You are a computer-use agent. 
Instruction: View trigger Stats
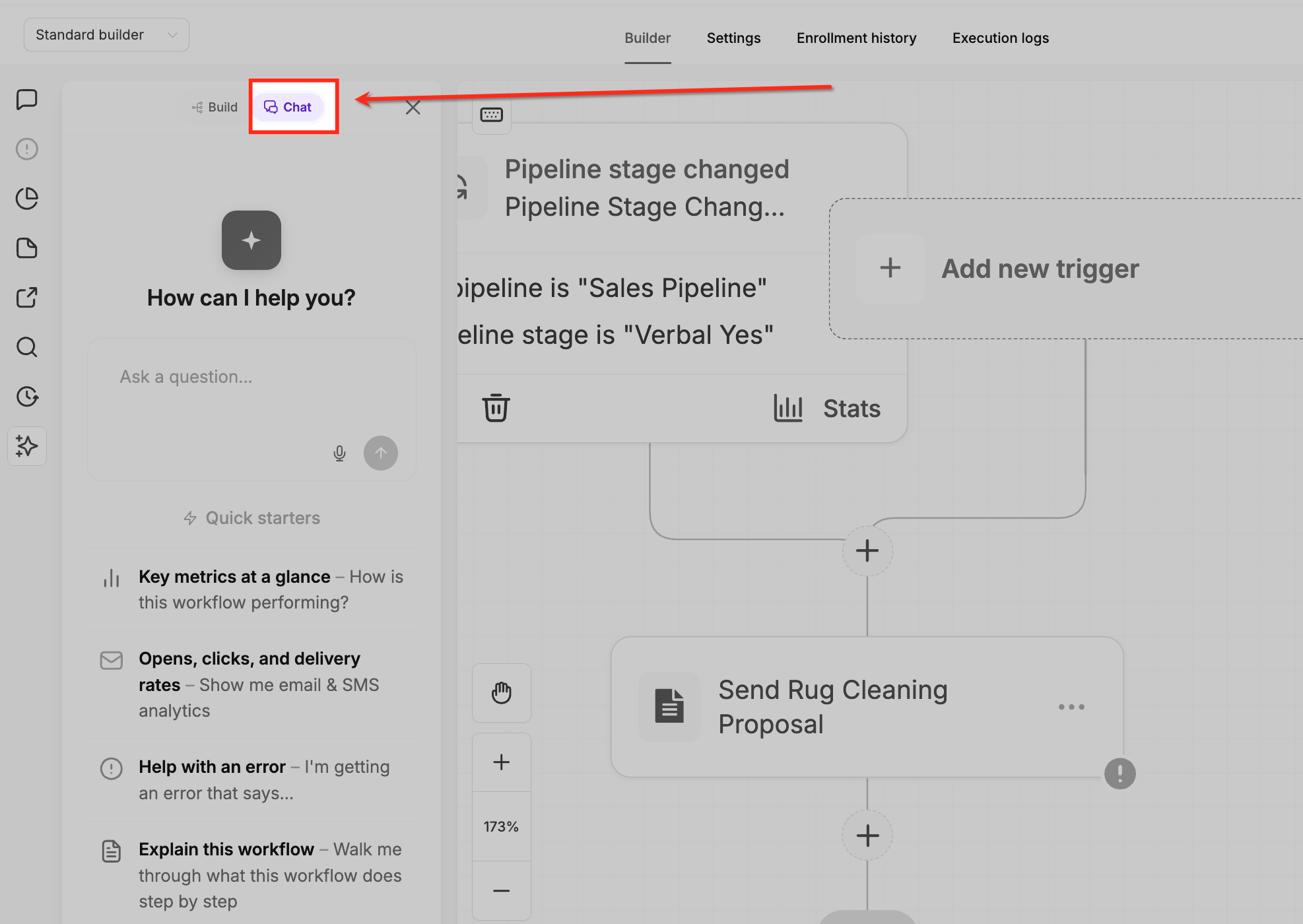tap(826, 409)
